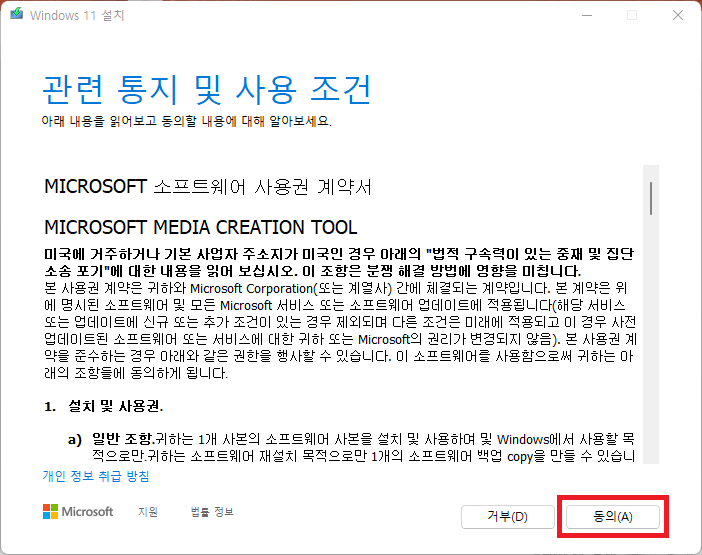702x555 pixels.
Task: Minimize the Windows 11 설치 window
Action: (x=587, y=15)
